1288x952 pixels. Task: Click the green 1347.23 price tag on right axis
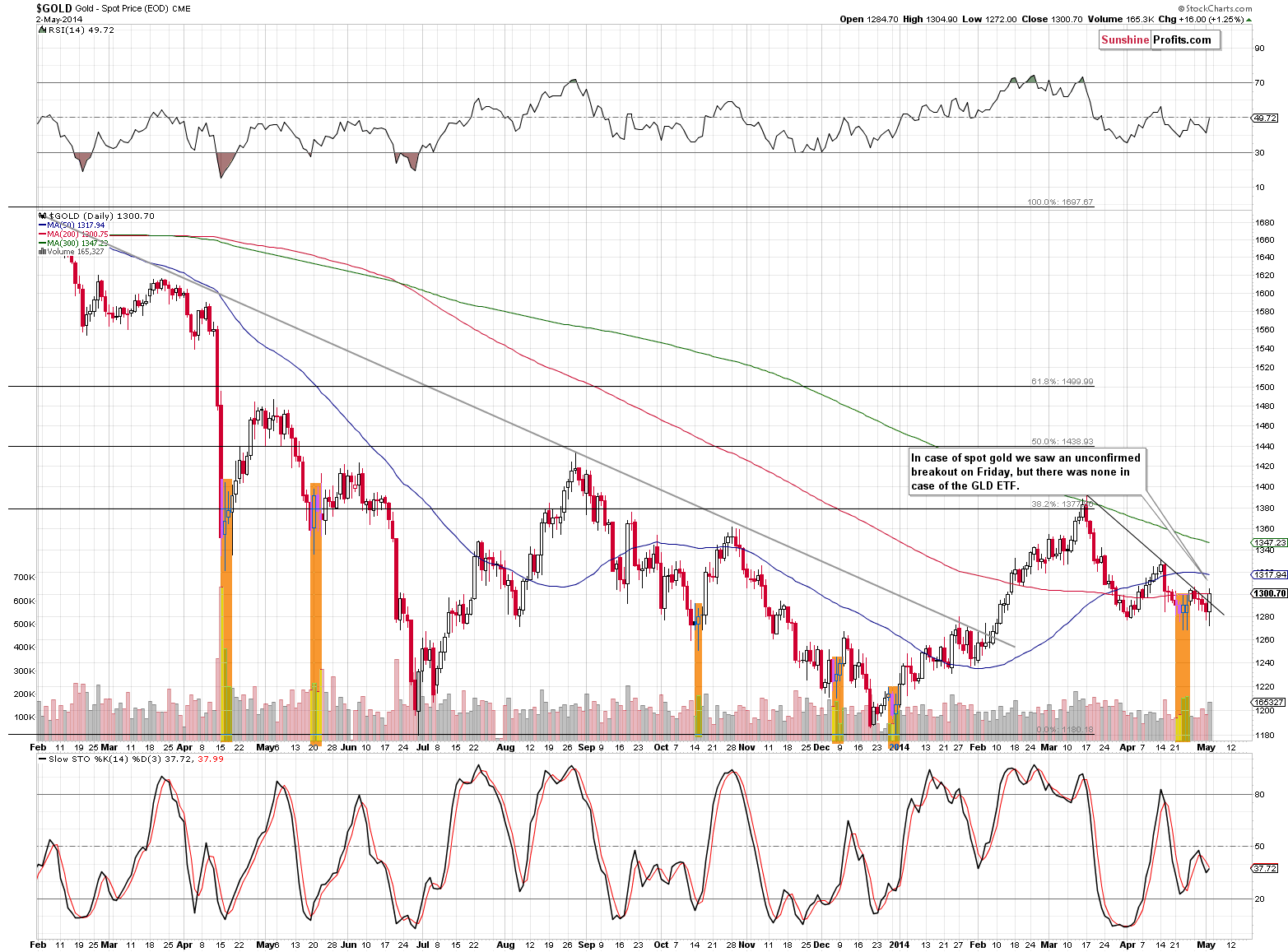click(1268, 543)
